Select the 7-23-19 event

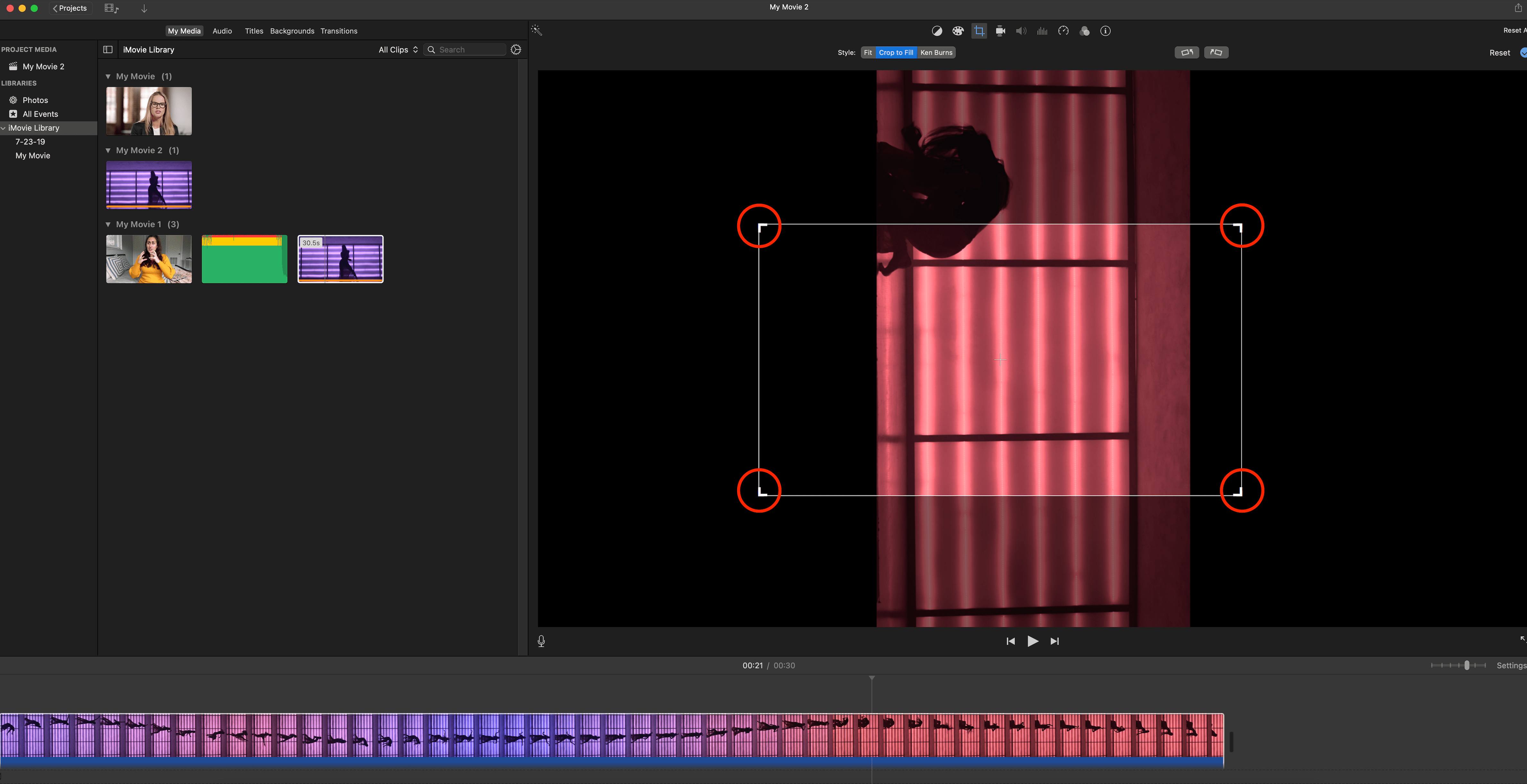pos(30,142)
